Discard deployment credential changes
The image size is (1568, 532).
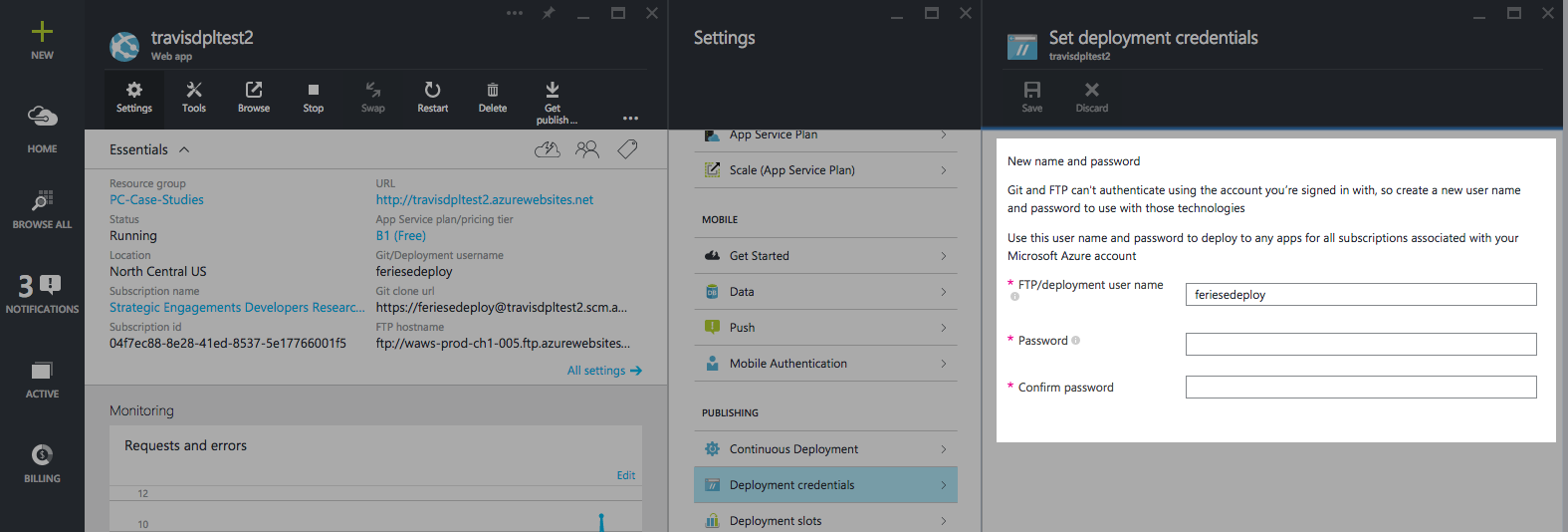1091,98
